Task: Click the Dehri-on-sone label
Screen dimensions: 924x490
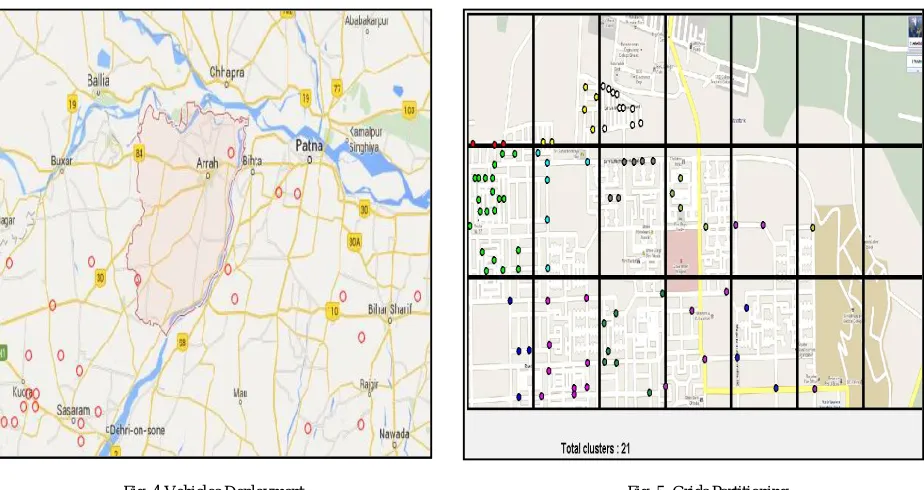Action: tap(137, 431)
